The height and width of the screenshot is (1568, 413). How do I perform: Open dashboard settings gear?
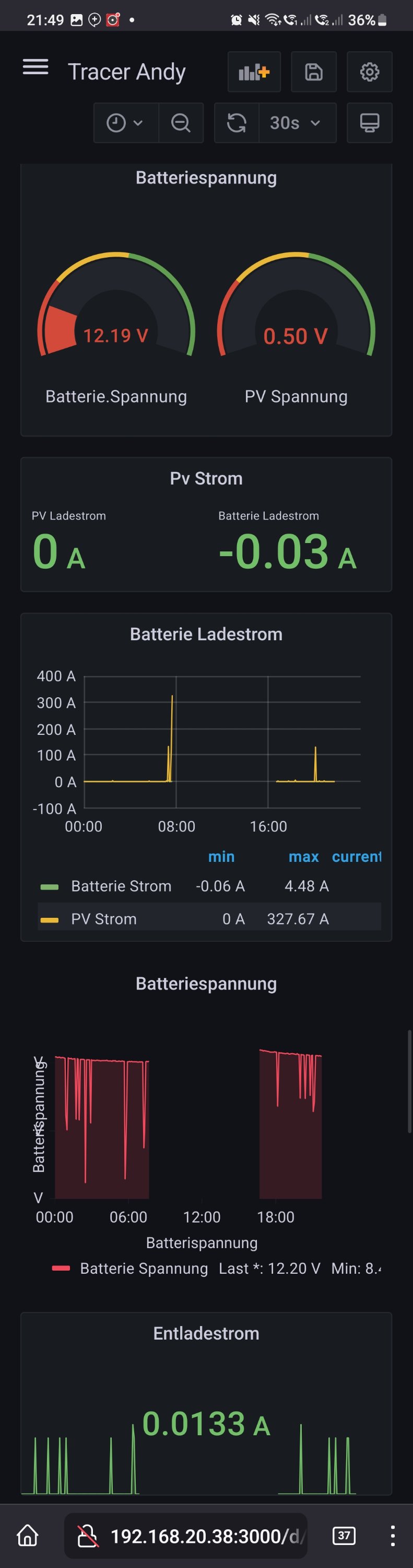[369, 72]
